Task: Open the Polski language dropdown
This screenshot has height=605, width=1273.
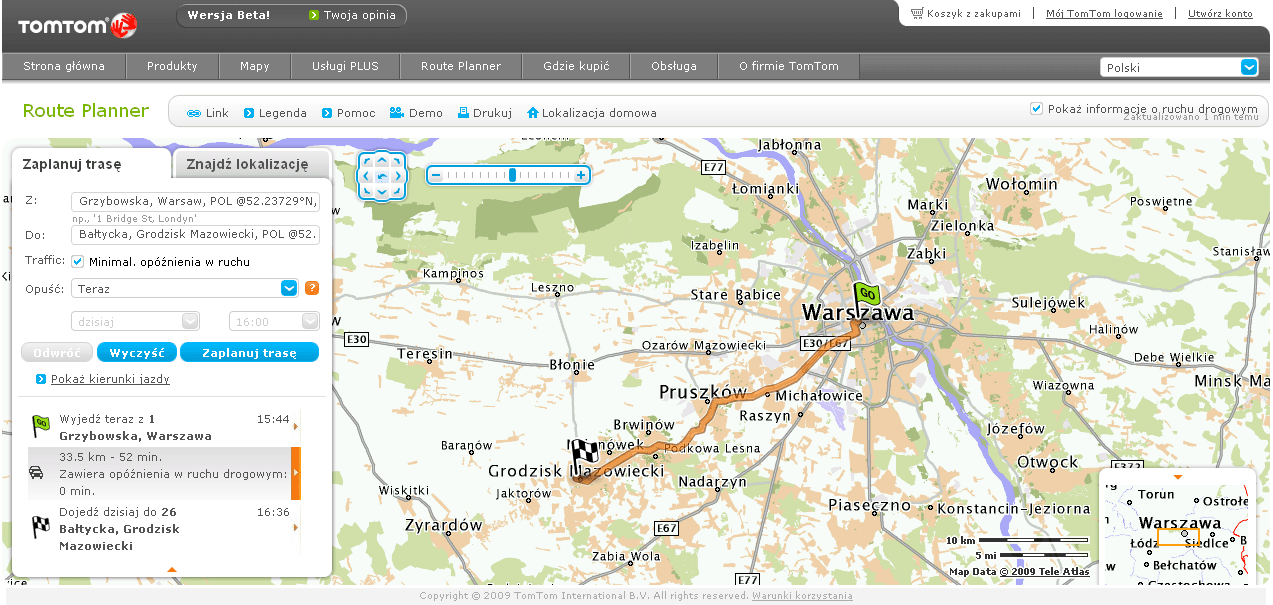Action: (1179, 67)
